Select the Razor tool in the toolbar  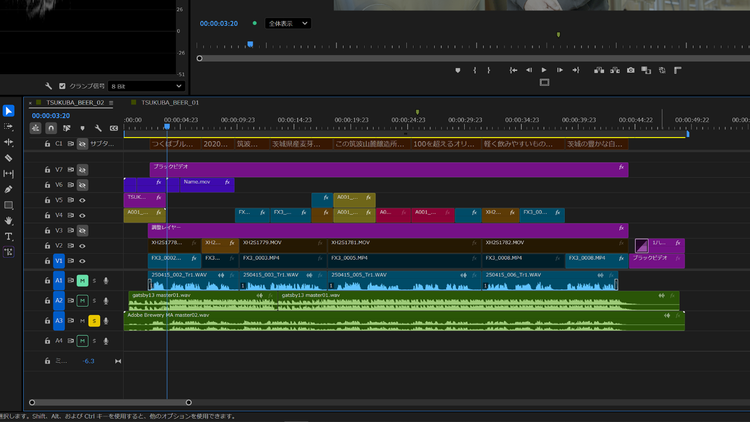[9, 158]
